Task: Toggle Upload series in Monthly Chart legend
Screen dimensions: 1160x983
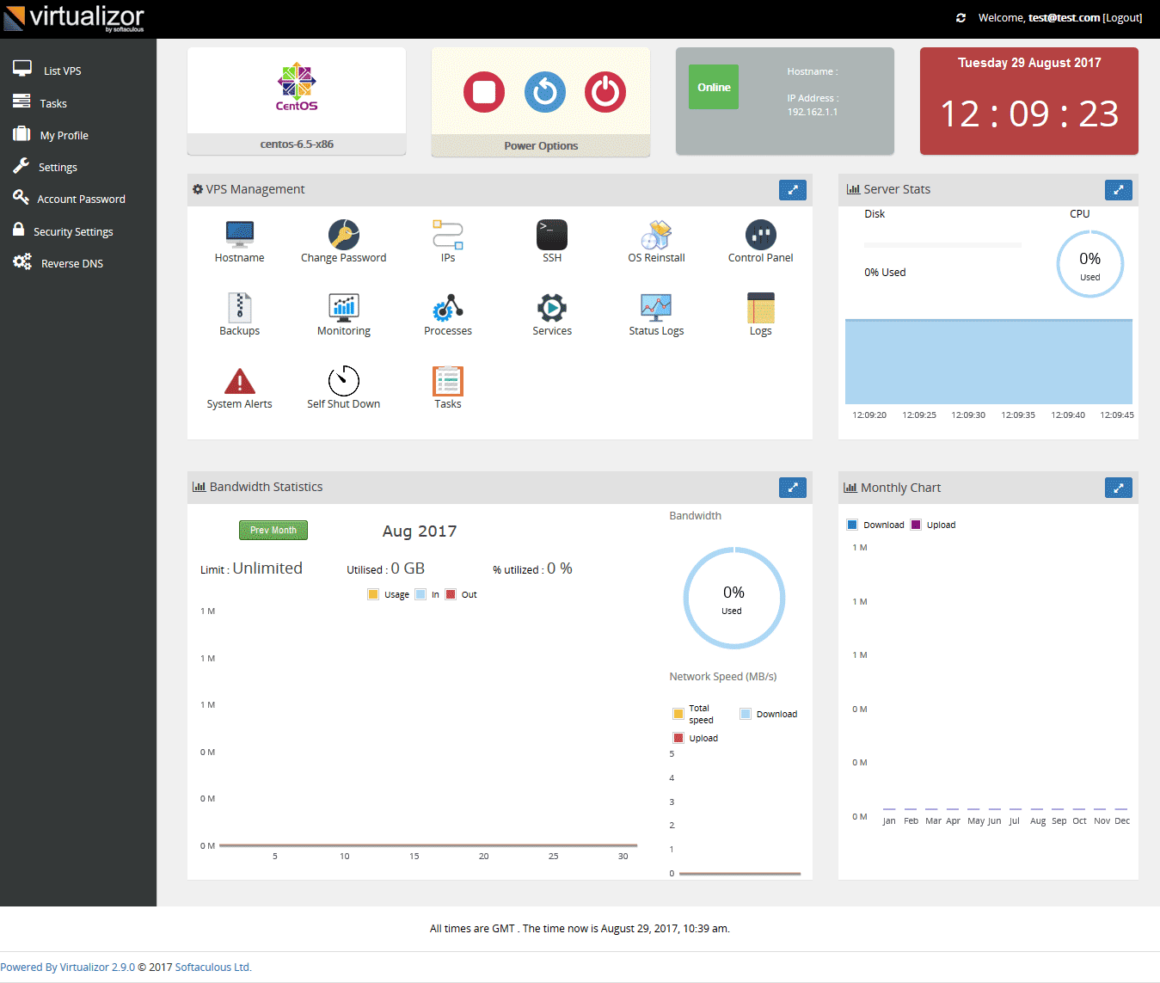Action: [x=933, y=524]
